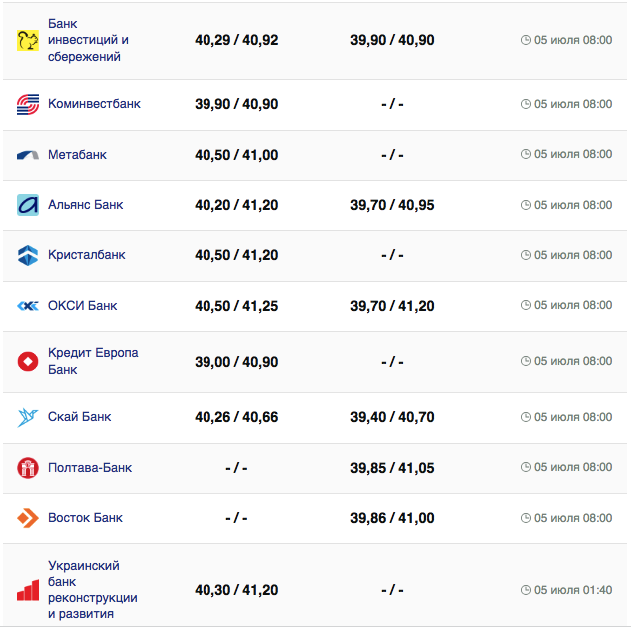Click the 40,29 / 40,92 exchange rate value
The width and height of the screenshot is (631, 628).
236,40
